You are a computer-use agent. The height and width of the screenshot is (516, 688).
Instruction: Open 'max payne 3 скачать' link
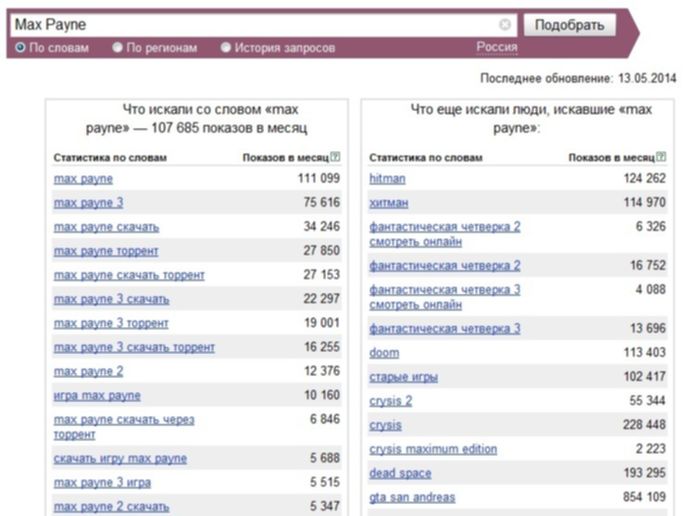[x=111, y=299]
